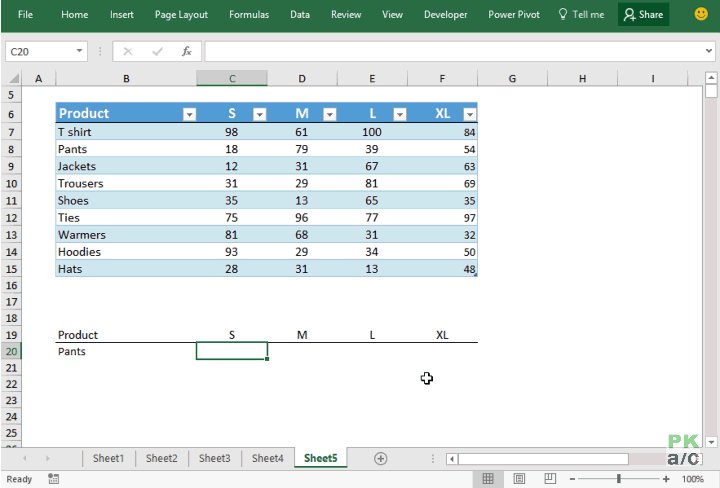The image size is (720, 488).
Task: Click the macro recording status bar icon
Action: click(53, 479)
